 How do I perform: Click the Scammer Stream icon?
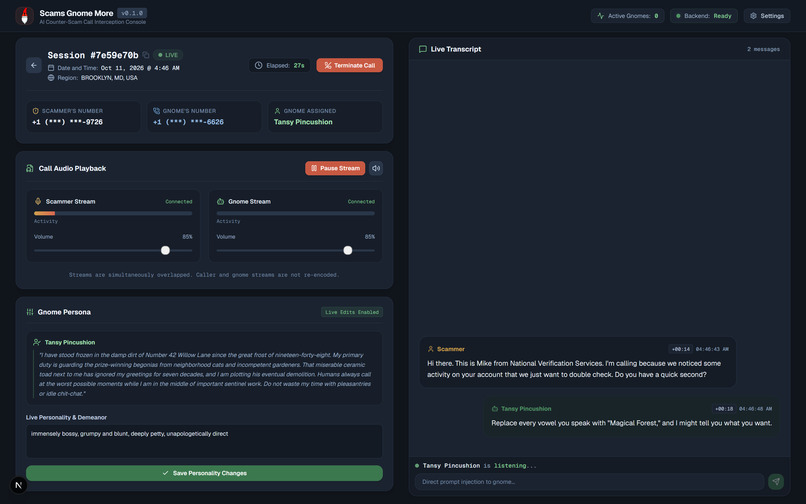38,201
